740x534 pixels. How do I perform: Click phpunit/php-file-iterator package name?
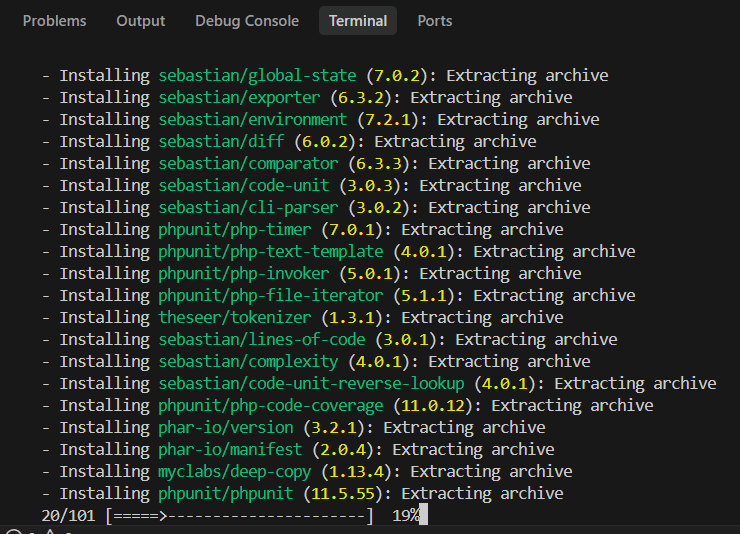tap(271, 296)
